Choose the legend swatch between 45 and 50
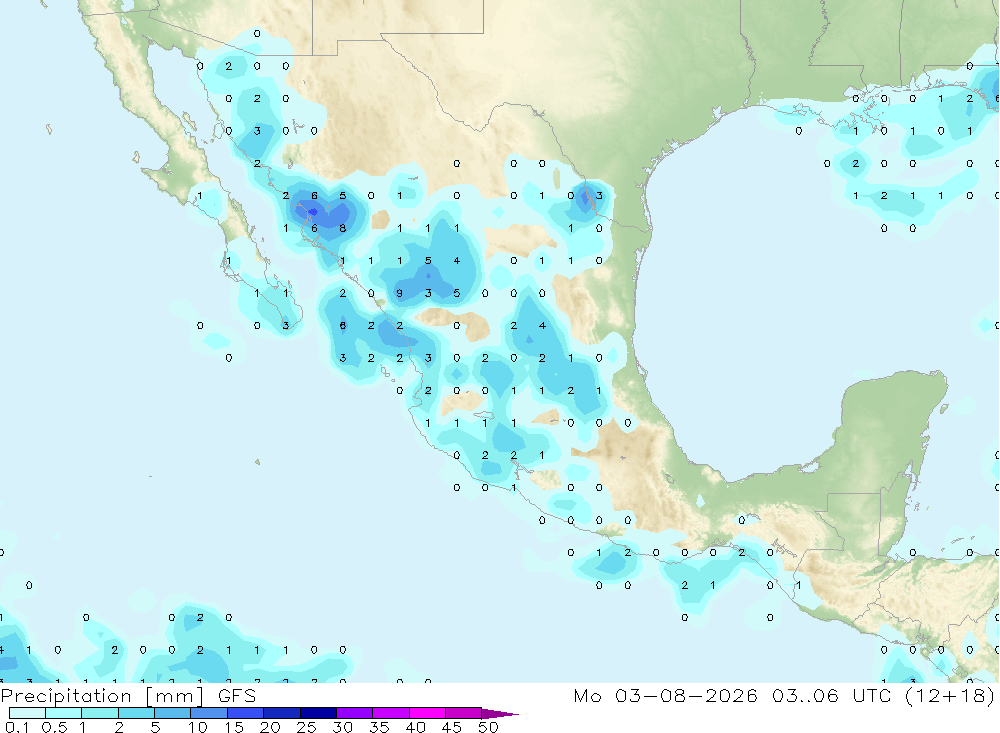1000x733 pixels. (464, 713)
